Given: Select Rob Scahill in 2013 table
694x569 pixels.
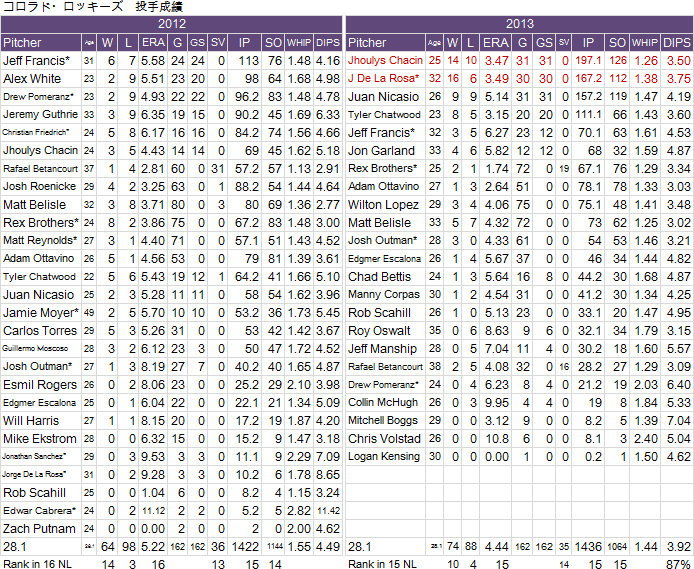Looking at the screenshot, I should pyautogui.click(x=379, y=313).
